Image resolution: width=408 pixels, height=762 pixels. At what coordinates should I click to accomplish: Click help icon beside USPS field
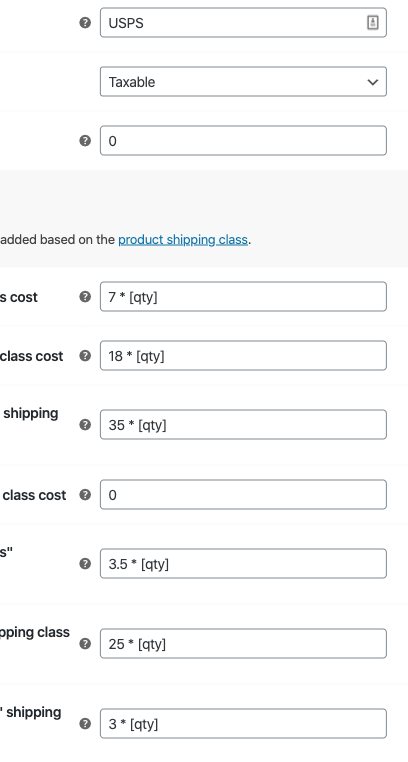85,22
